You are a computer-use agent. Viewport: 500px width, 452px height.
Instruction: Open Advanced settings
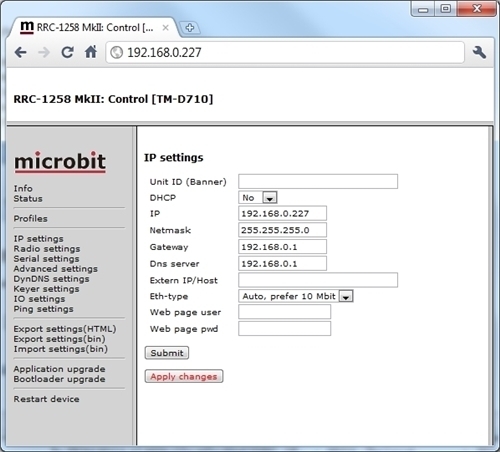point(56,269)
